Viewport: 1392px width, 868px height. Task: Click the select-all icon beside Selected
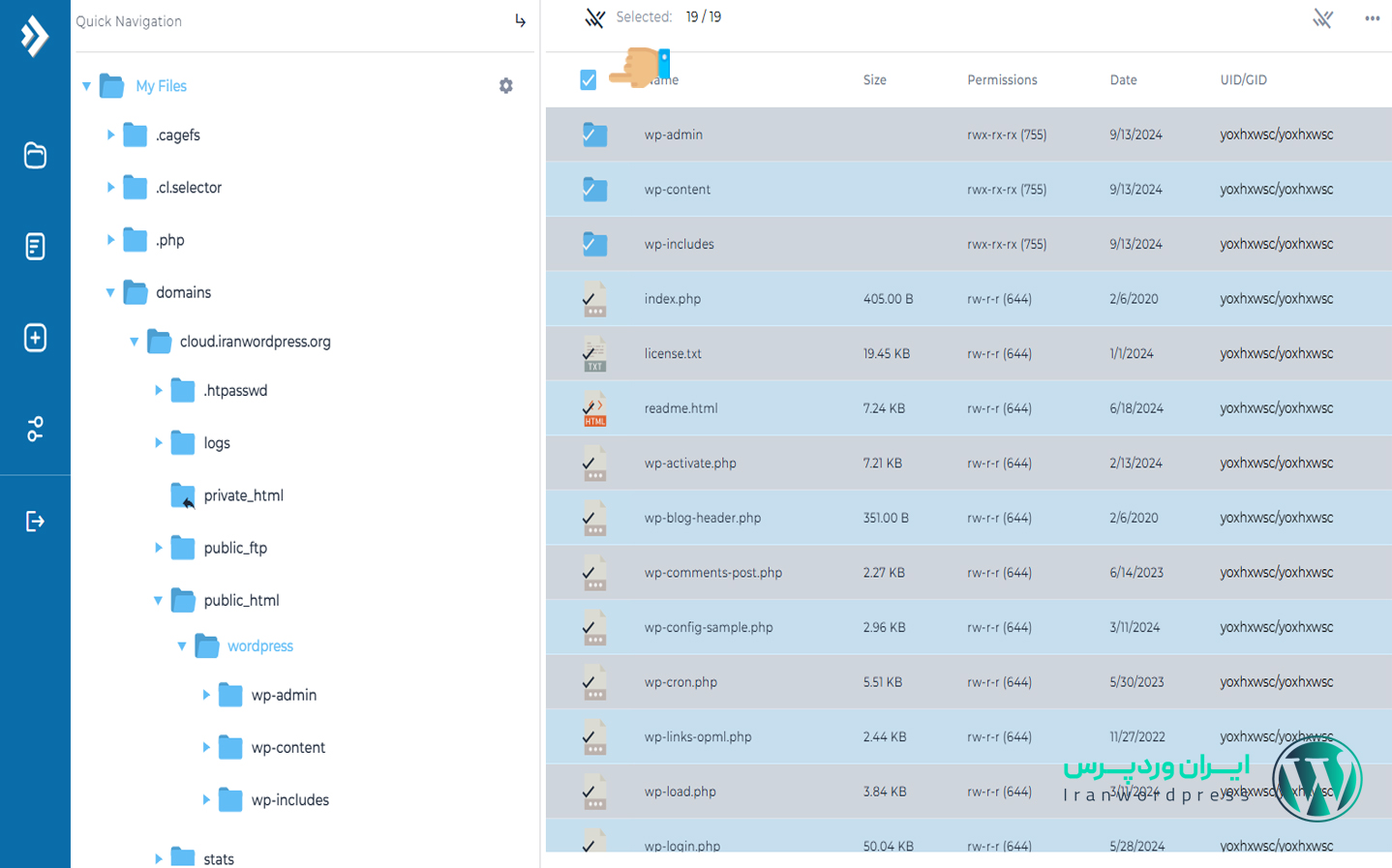click(594, 17)
